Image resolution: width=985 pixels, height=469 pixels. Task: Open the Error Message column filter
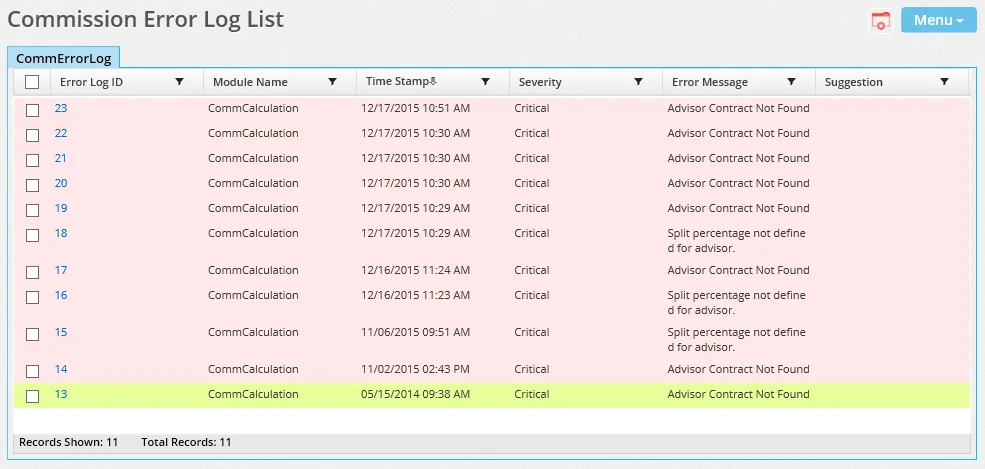(x=792, y=82)
